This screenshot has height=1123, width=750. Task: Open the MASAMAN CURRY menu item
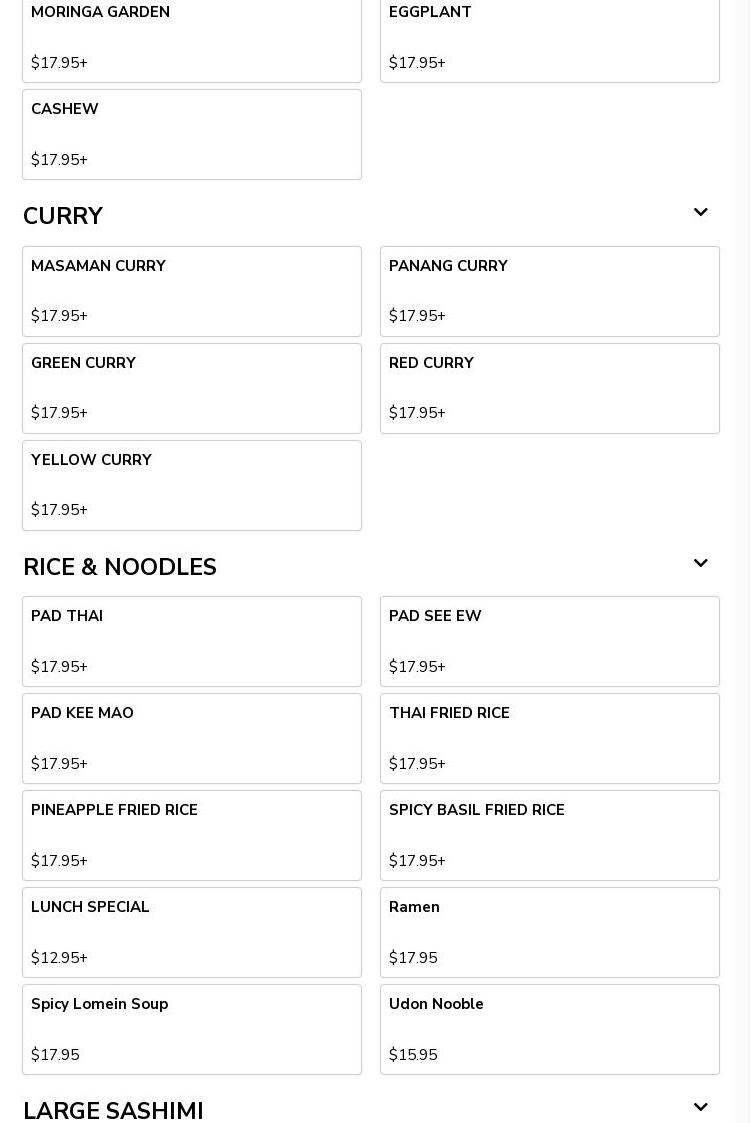click(x=192, y=291)
